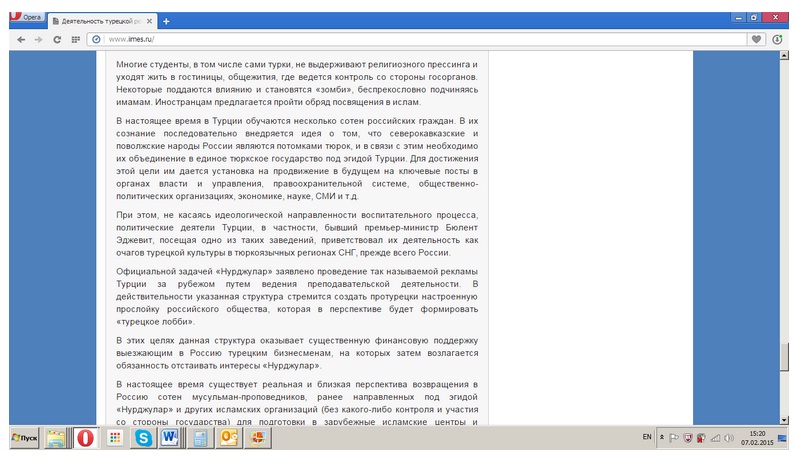Click the site info badge in address bar
Screen dimensions: 798x465
(96, 39)
